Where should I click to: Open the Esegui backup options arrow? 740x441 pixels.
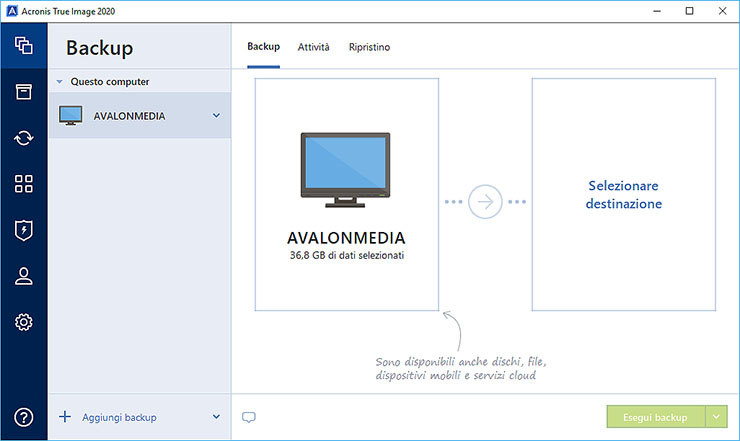click(717, 417)
